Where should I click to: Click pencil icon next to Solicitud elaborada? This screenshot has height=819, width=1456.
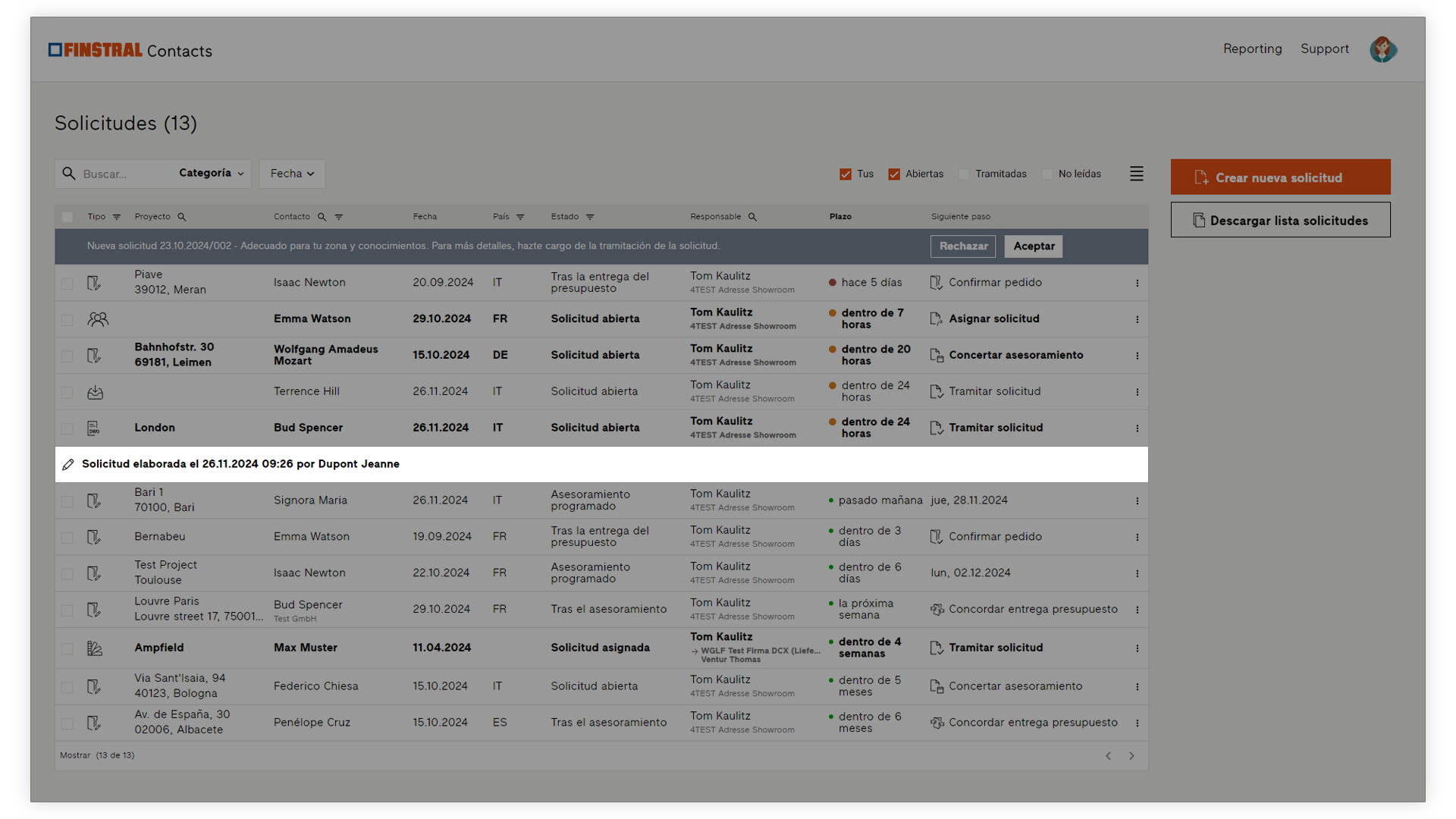click(x=68, y=464)
